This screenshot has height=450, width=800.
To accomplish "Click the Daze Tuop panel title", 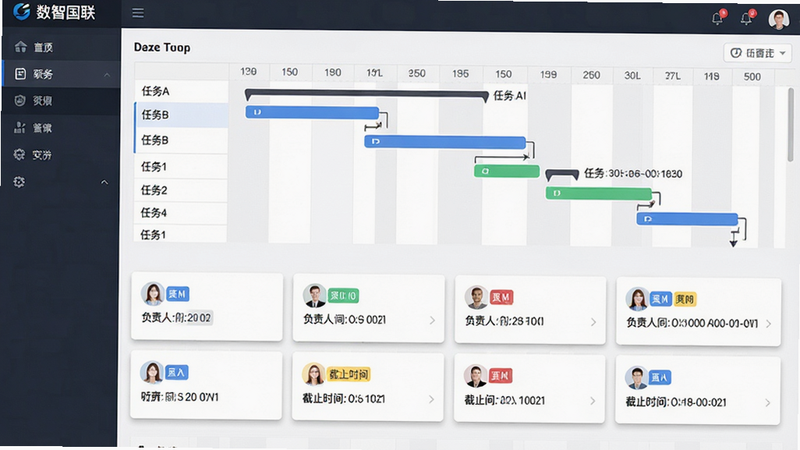I will [162, 47].
